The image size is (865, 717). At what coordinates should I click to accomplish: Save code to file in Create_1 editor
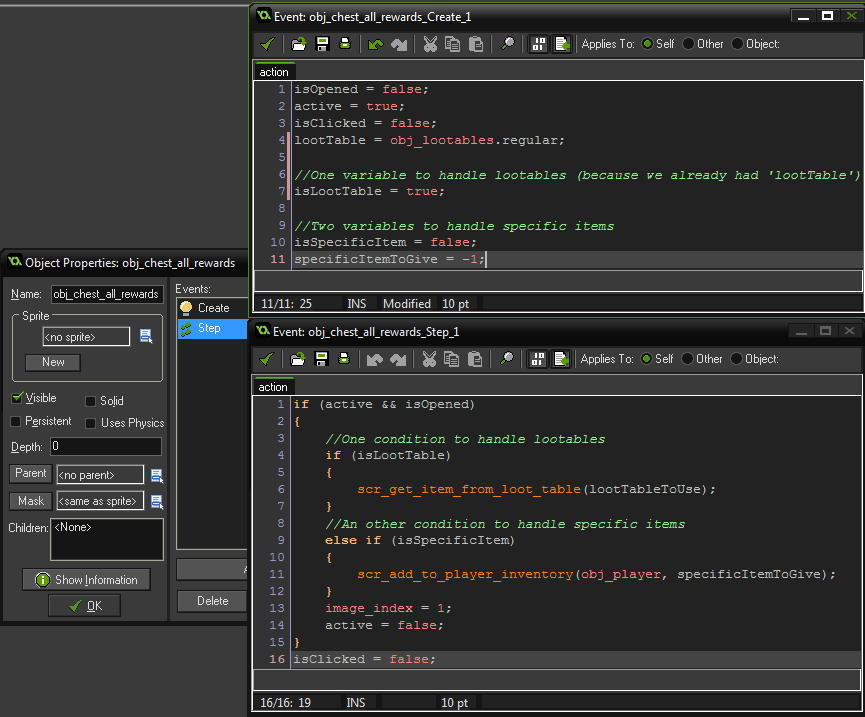[322, 44]
